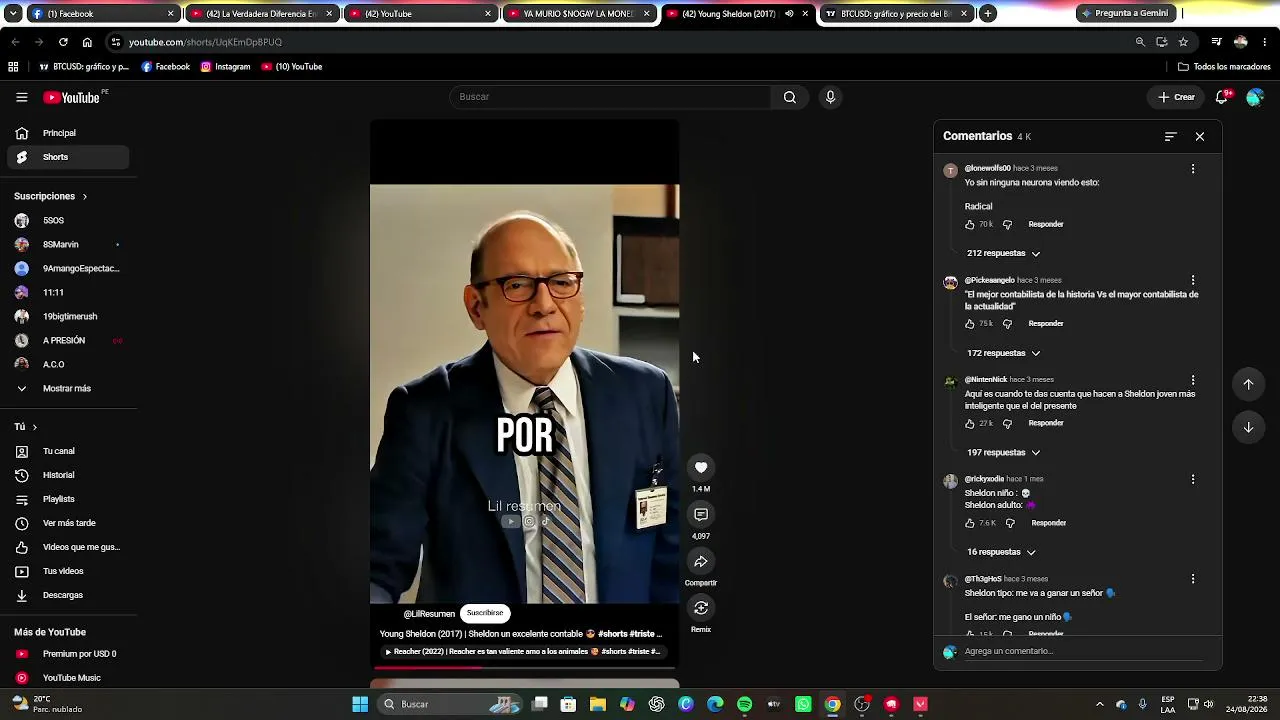Open the comments sort order menu
Image resolution: width=1280 pixels, height=720 pixels.
[1171, 136]
